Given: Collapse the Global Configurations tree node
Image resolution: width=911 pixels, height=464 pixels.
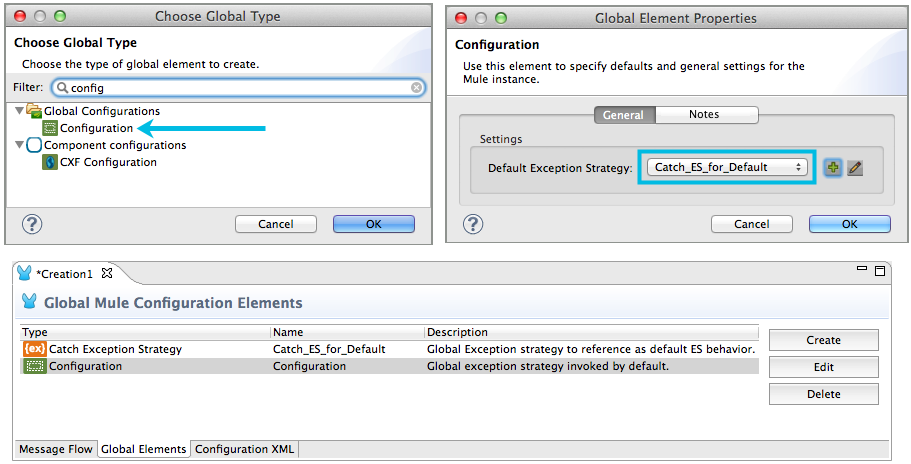Looking at the screenshot, I should click(x=19, y=110).
